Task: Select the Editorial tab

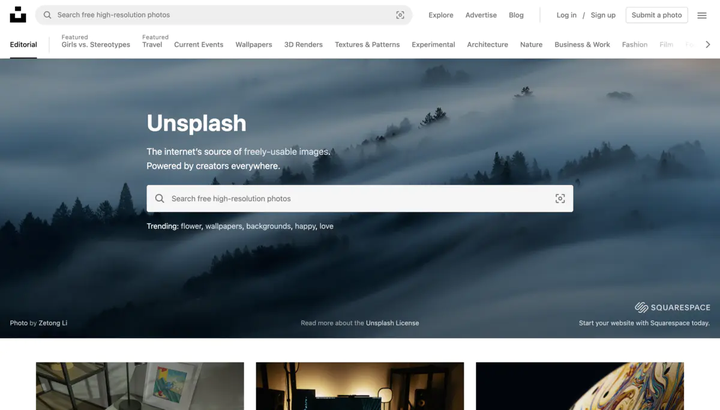Action: 23,45
